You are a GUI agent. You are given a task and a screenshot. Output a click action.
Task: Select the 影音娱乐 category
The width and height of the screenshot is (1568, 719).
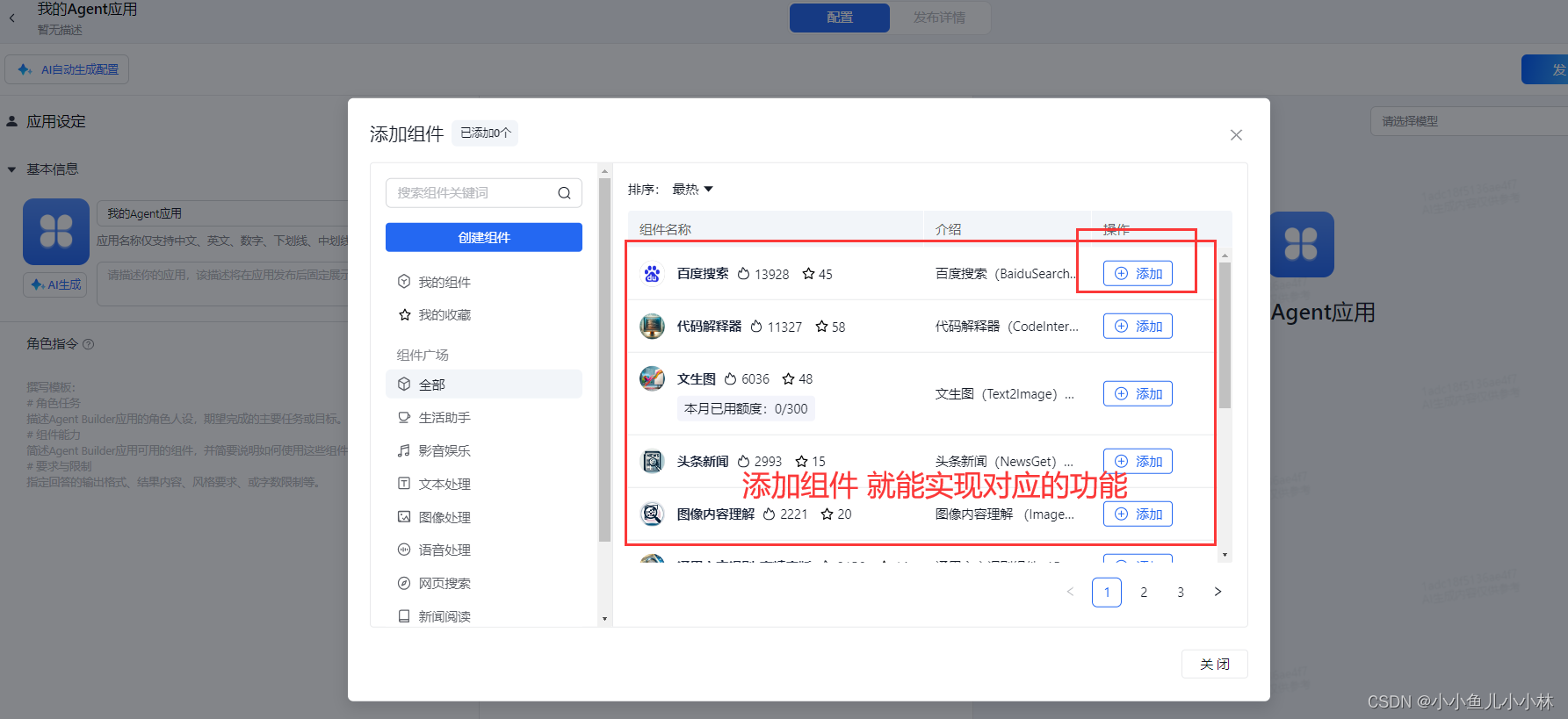coord(484,450)
